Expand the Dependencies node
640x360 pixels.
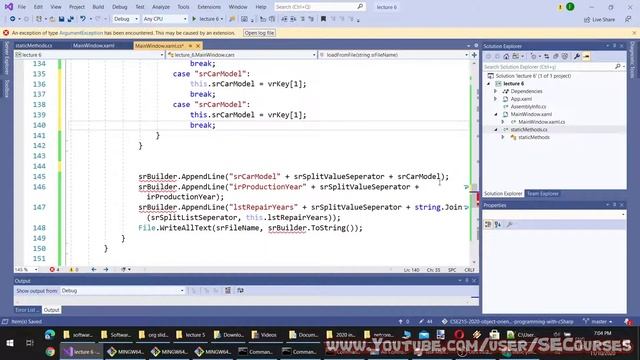pos(496,91)
